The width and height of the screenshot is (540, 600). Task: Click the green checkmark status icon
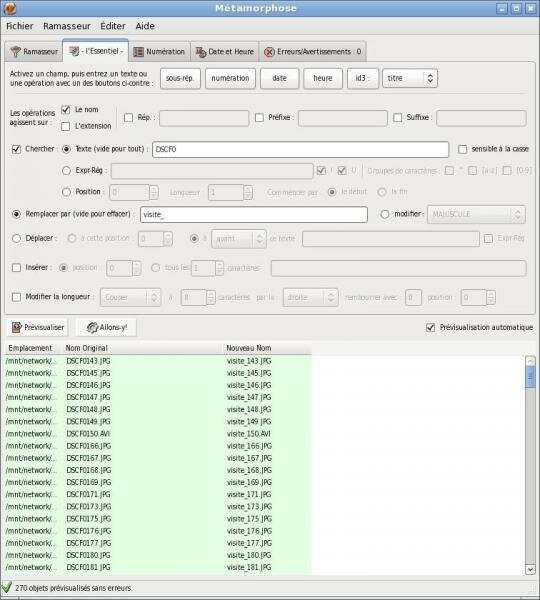pyautogui.click(x=7, y=587)
